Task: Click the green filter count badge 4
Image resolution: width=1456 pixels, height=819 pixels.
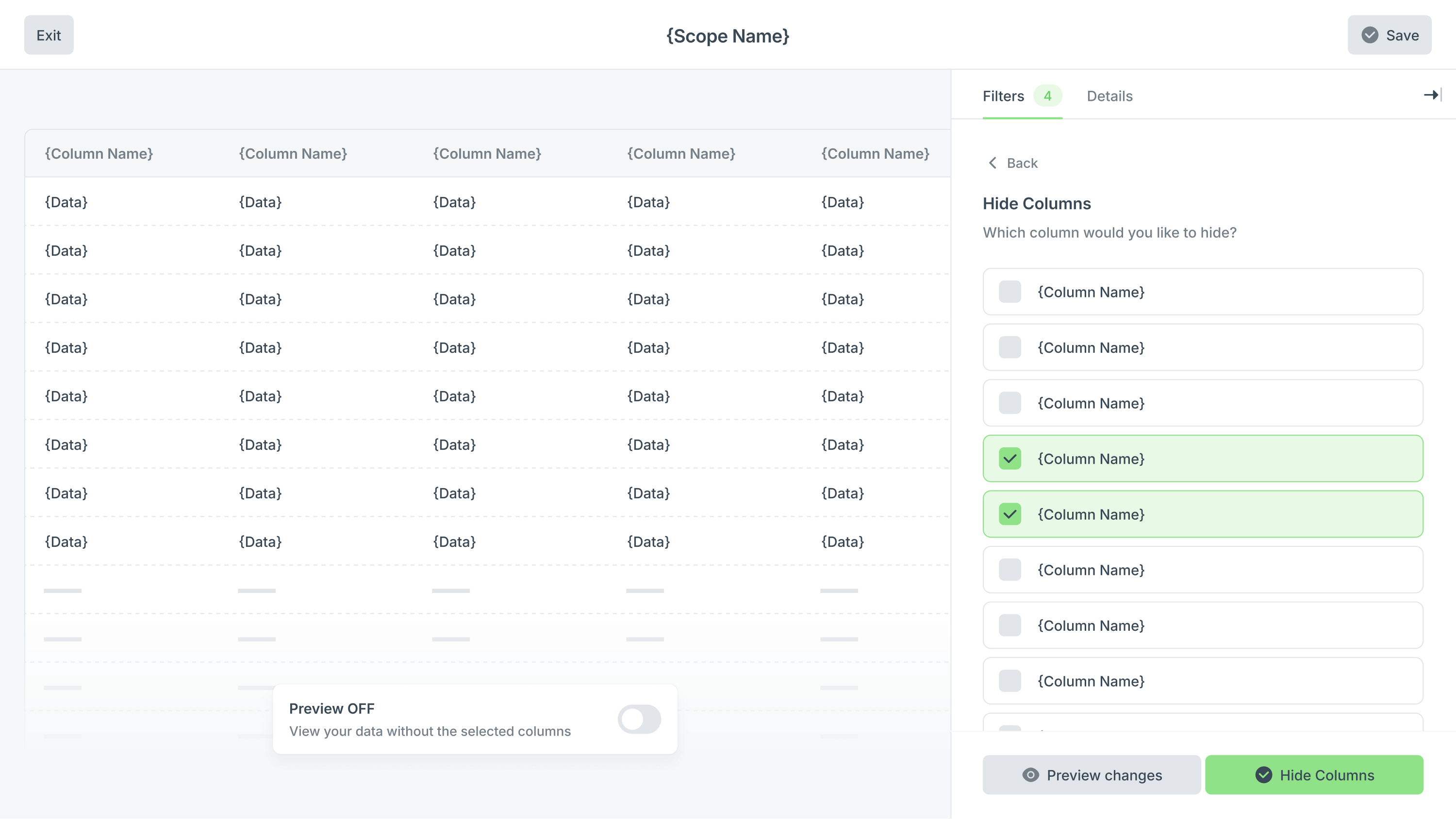Action: (x=1047, y=96)
